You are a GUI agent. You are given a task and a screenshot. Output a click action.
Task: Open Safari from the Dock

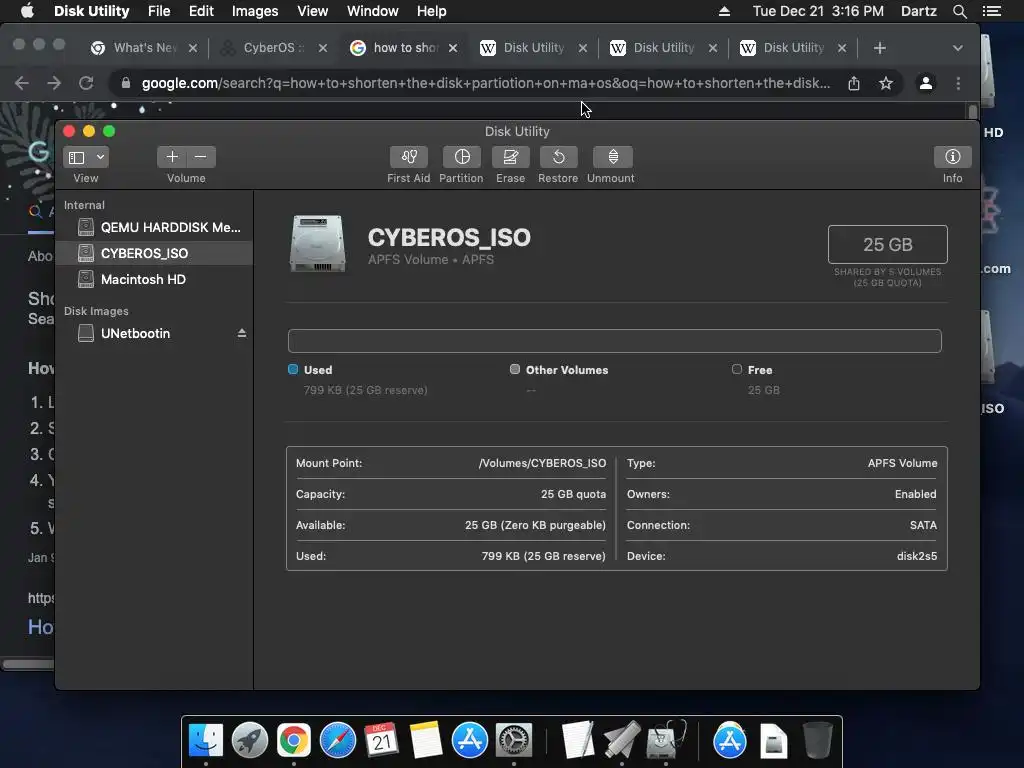click(338, 741)
